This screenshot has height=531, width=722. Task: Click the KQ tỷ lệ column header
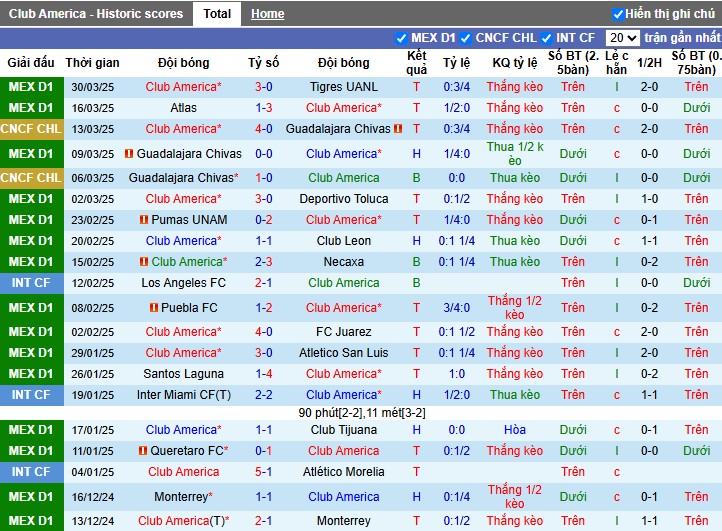[515, 63]
